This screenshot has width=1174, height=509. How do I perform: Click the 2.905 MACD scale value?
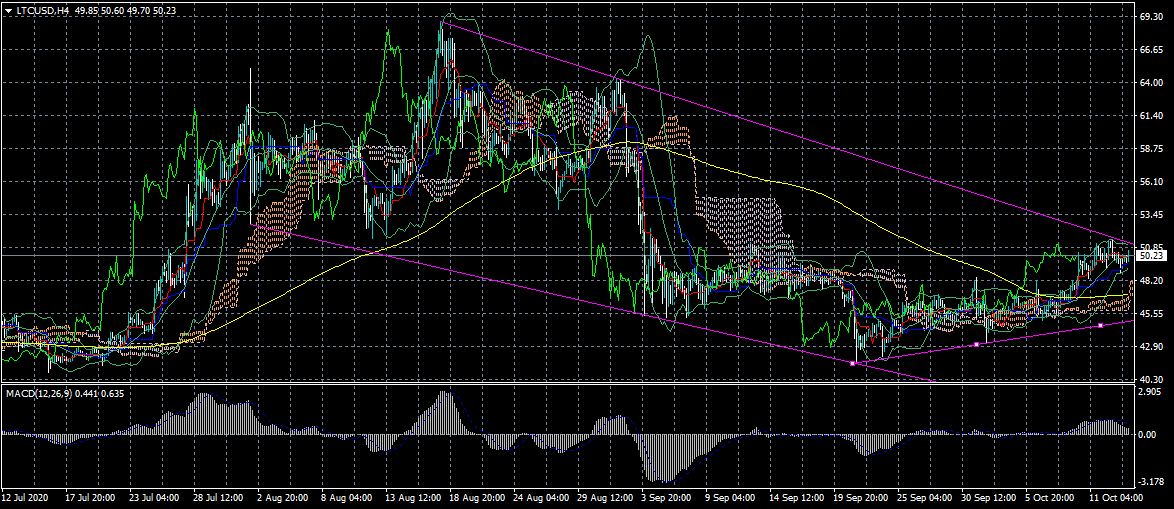click(1149, 391)
